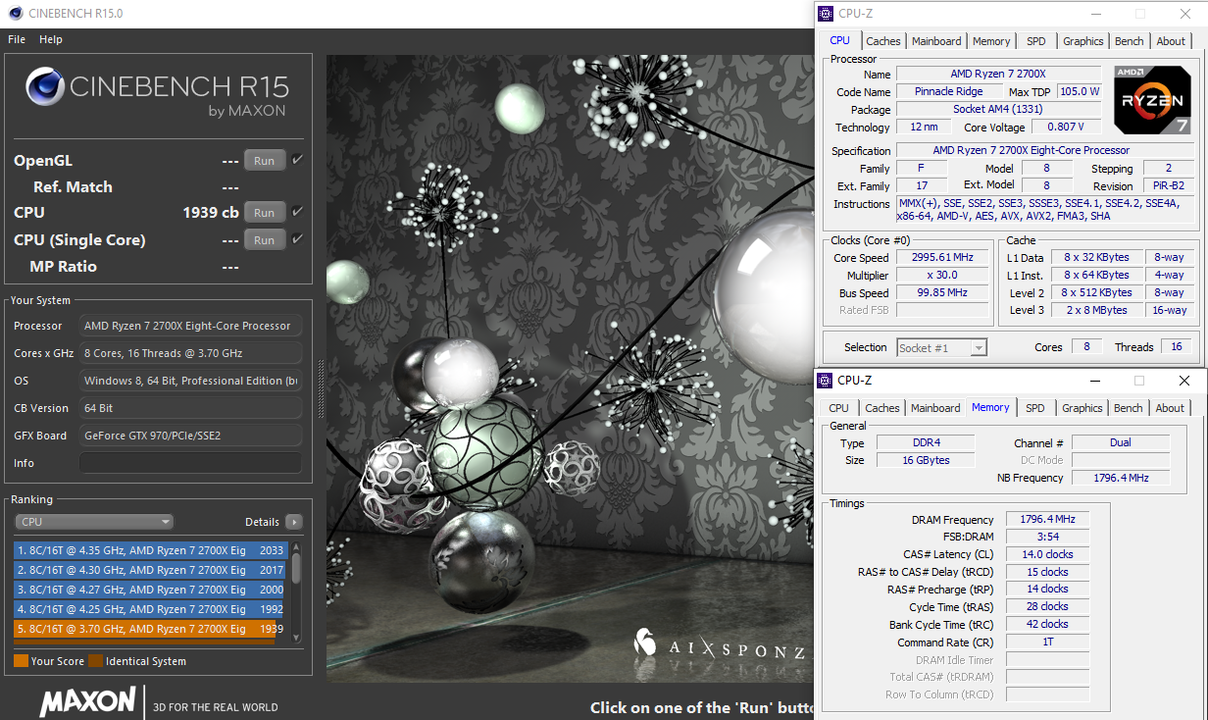
Task: Open the CPU ranking type dropdown
Action: pos(94,522)
